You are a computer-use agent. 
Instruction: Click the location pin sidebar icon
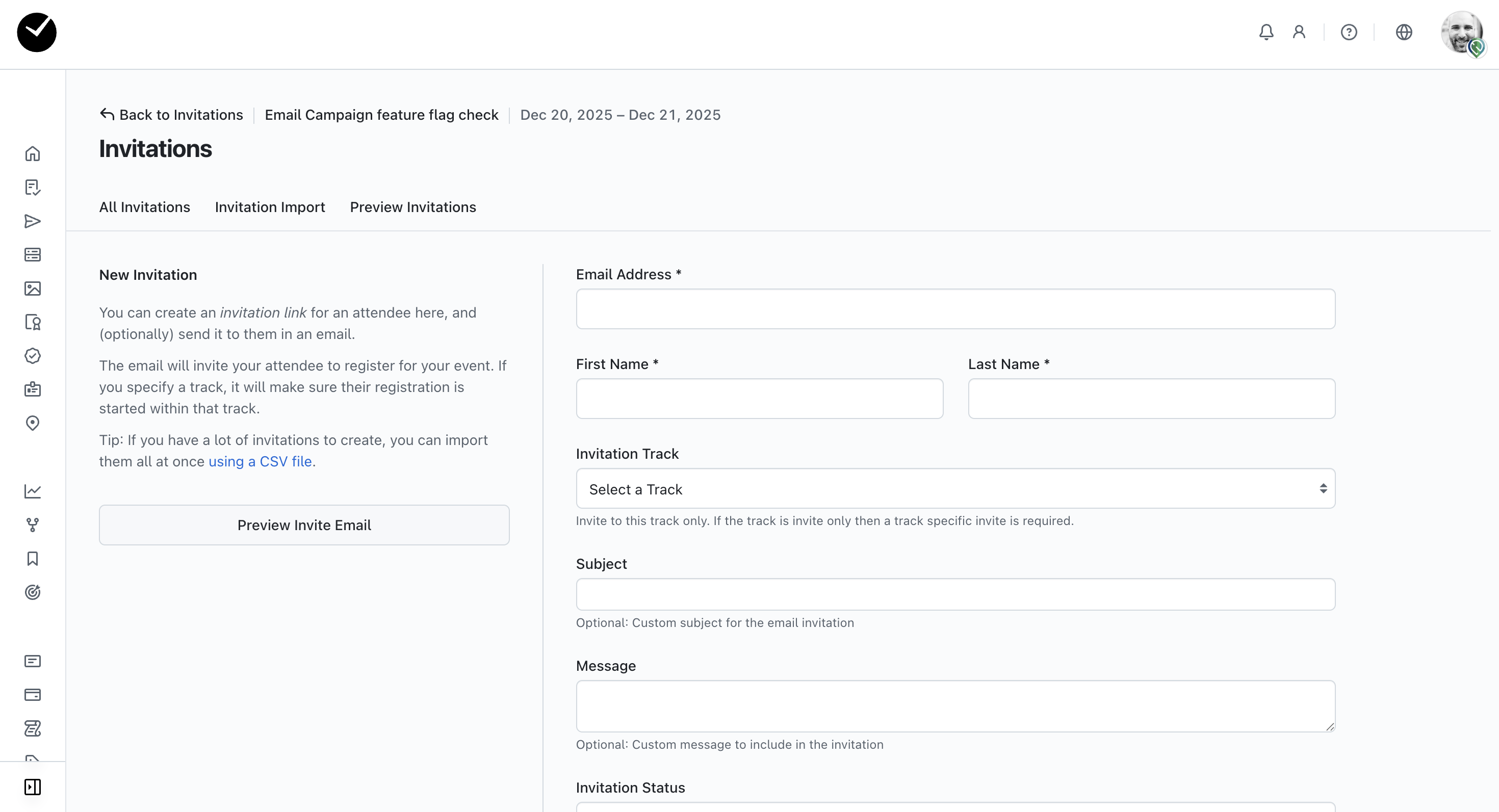[33, 423]
